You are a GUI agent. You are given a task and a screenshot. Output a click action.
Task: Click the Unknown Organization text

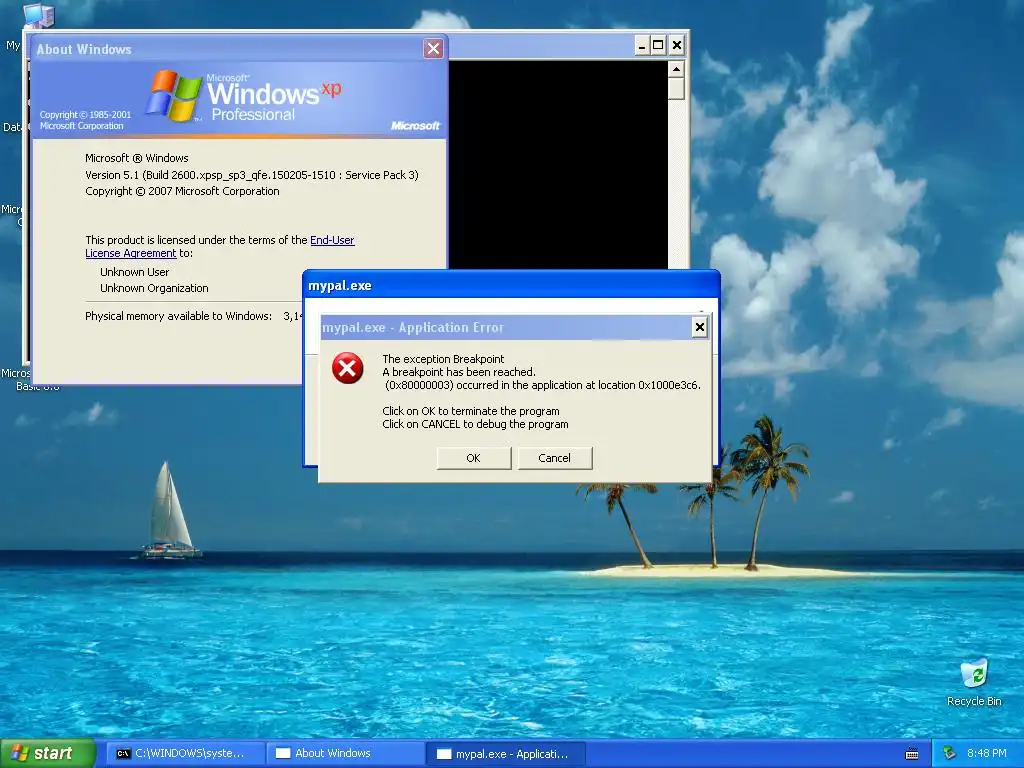point(154,288)
